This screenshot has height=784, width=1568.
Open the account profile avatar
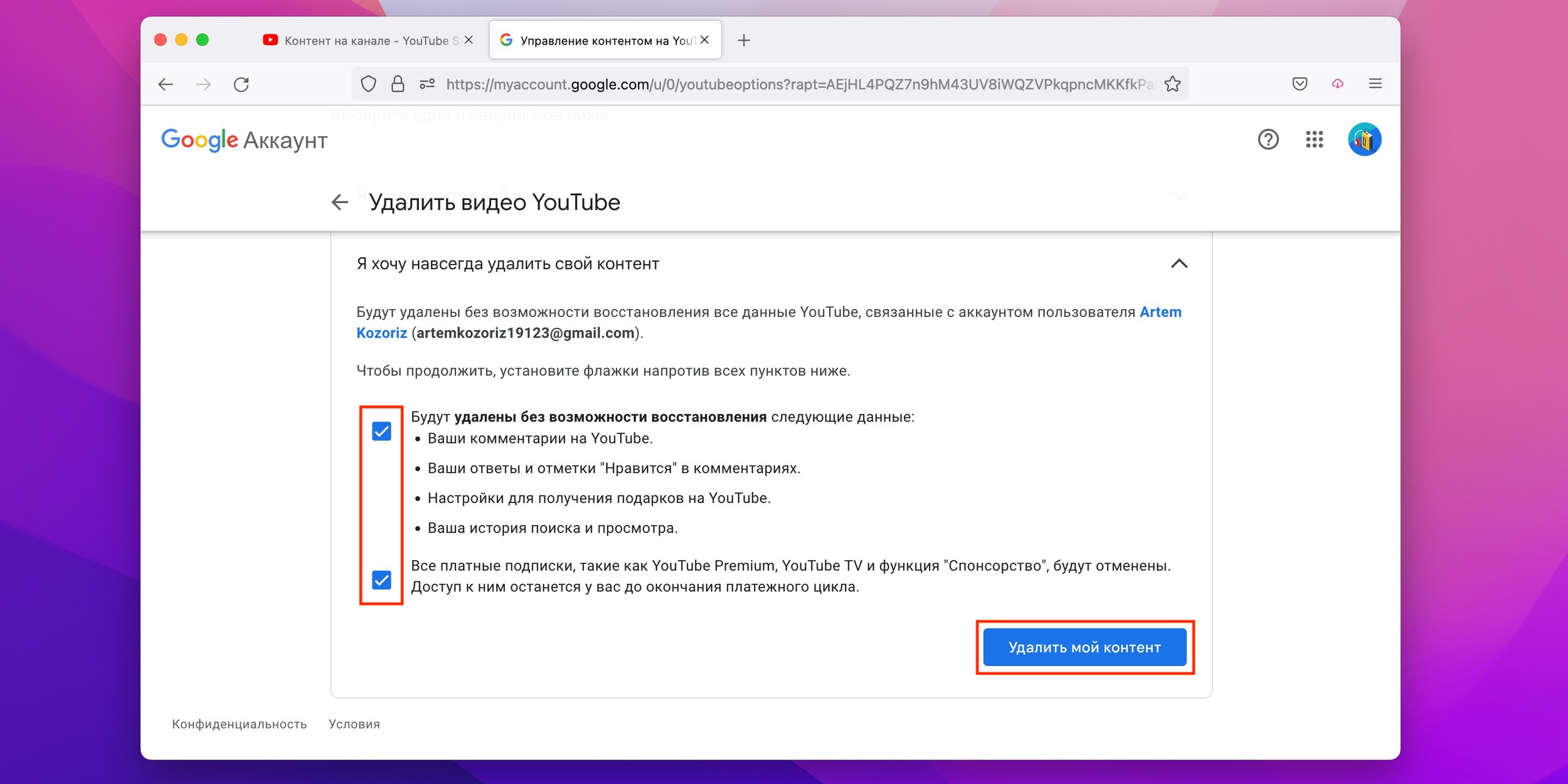1364,139
